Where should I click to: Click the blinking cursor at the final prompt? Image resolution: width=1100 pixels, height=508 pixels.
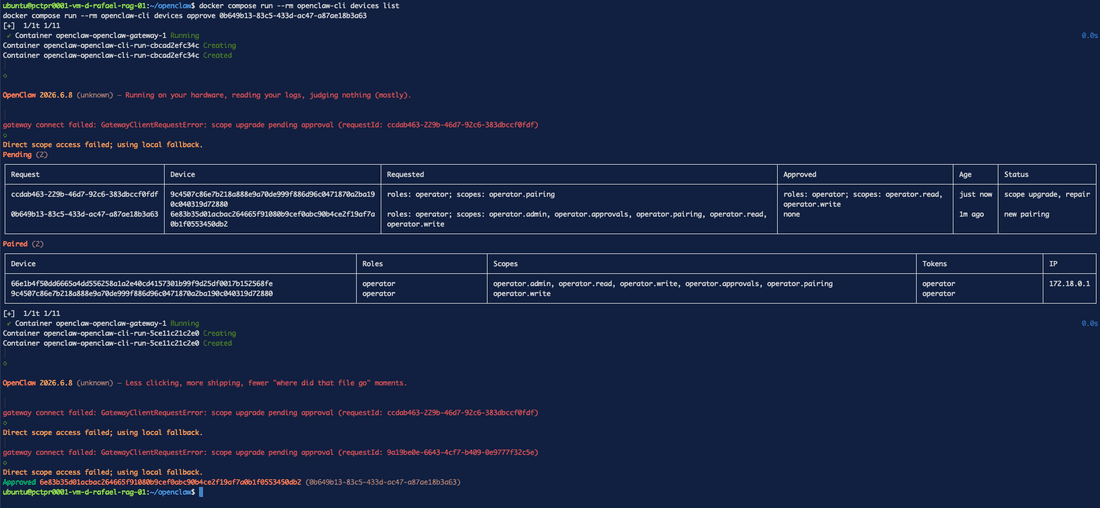pos(201,493)
